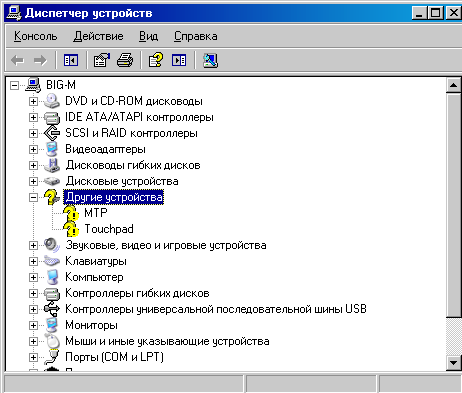Click the Forward arrow toolbar icon

[40, 61]
